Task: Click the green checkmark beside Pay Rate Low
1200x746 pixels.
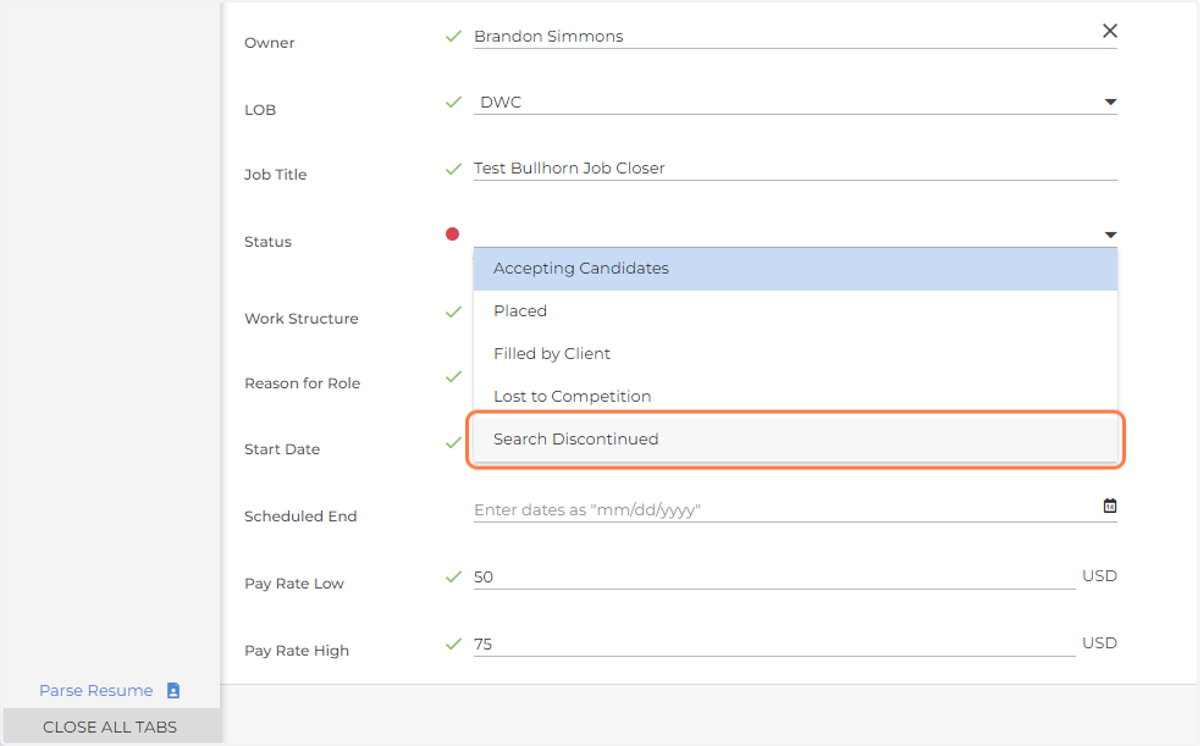Action: 454,577
